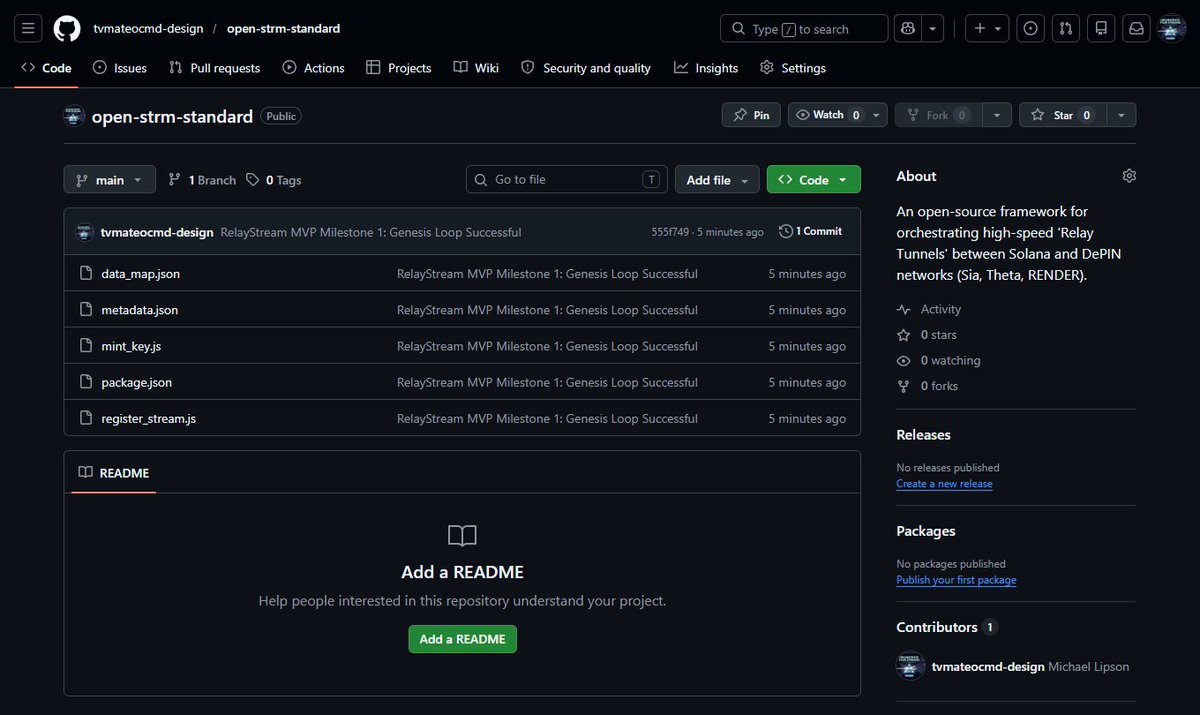
Task: Open the Wiki tab
Action: (x=476, y=68)
